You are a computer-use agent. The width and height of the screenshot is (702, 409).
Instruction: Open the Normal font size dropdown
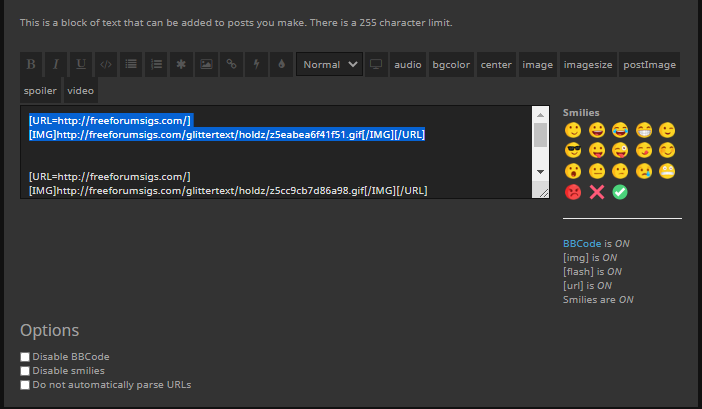coord(330,64)
